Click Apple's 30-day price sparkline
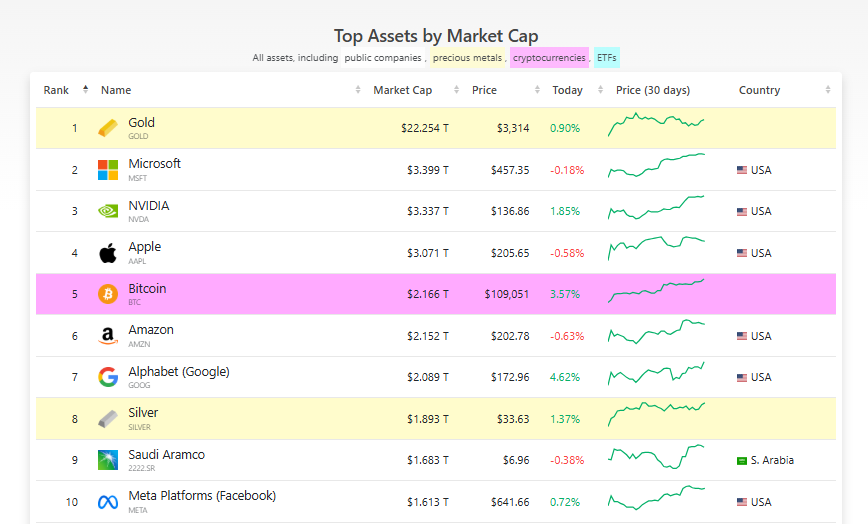The height and width of the screenshot is (524, 868). pos(656,248)
